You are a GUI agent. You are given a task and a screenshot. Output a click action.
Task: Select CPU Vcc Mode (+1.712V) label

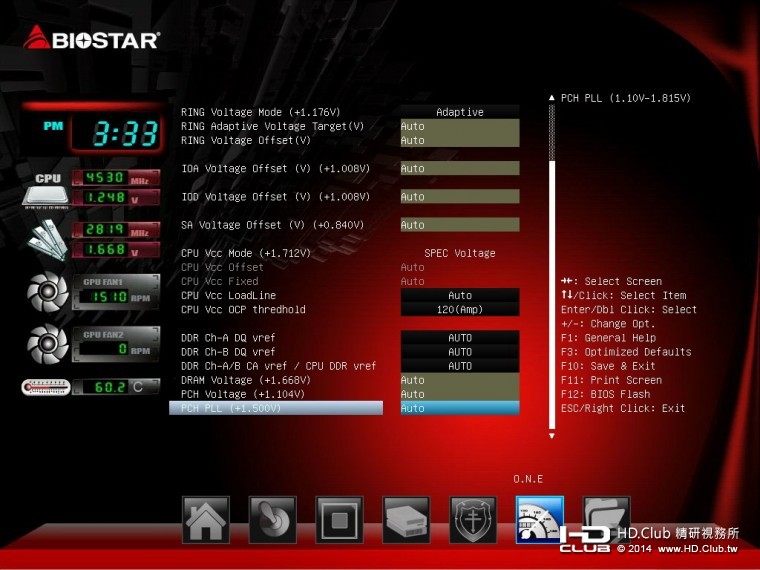pos(246,253)
